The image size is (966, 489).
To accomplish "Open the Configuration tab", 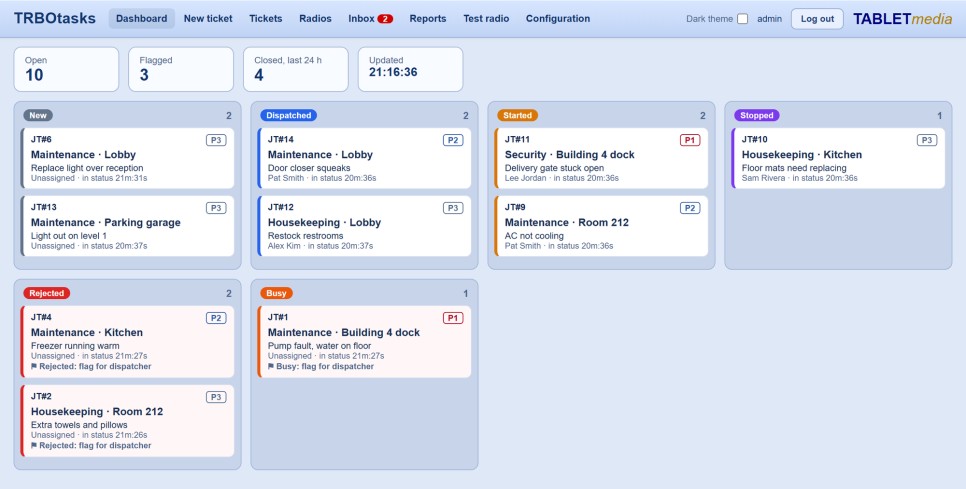I will [x=558, y=18].
